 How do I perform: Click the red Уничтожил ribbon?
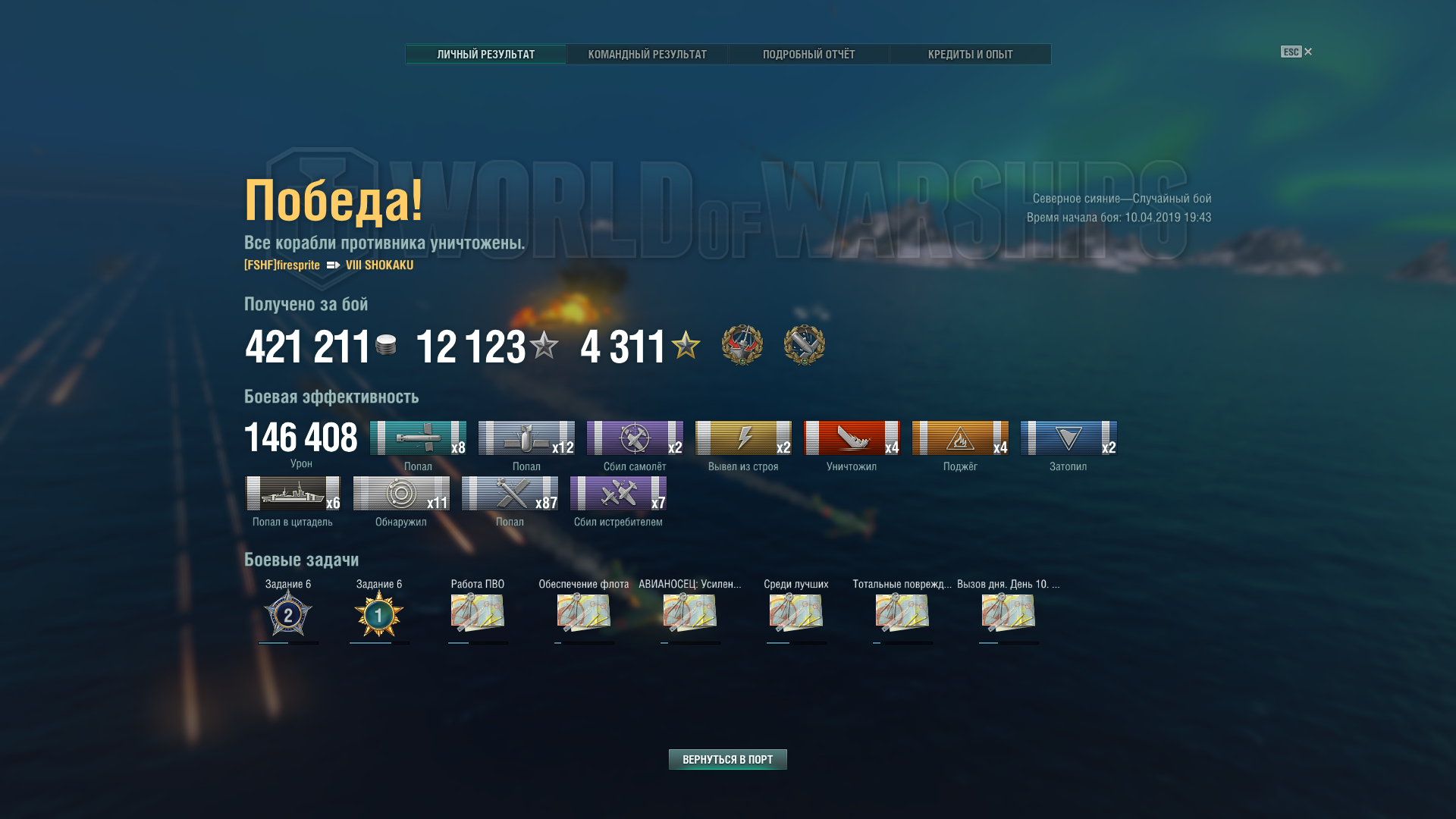coord(852,438)
